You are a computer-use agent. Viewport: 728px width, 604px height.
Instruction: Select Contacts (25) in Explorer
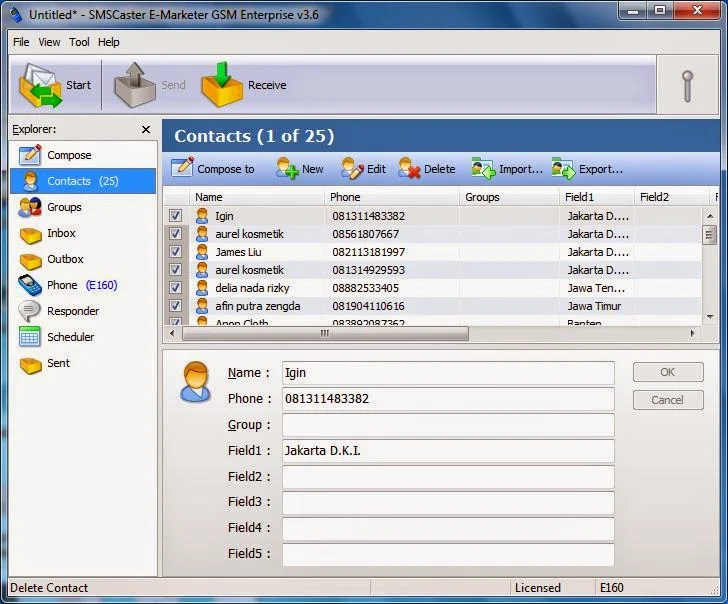point(83,181)
